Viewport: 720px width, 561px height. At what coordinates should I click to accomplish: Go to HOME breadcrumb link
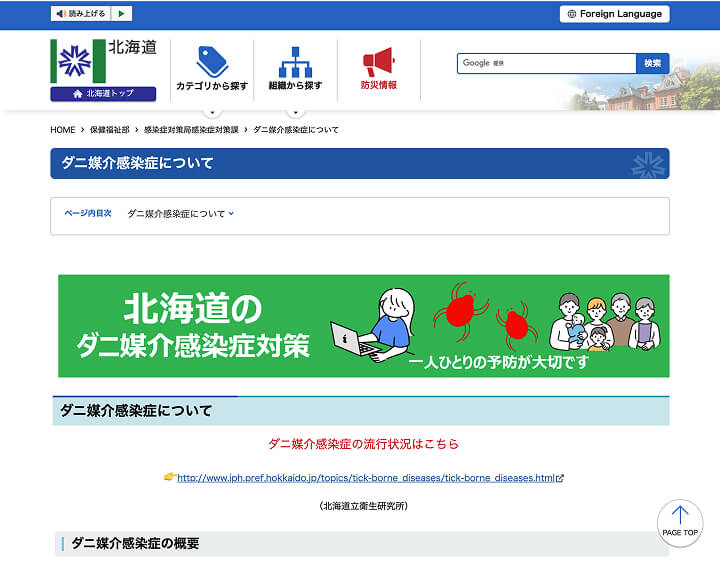coord(62,130)
